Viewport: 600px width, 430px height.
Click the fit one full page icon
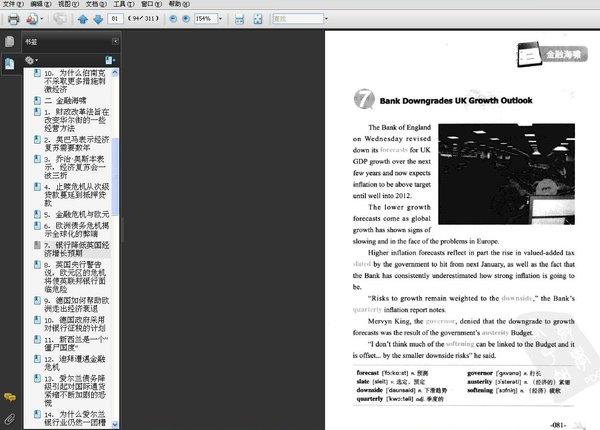258,19
